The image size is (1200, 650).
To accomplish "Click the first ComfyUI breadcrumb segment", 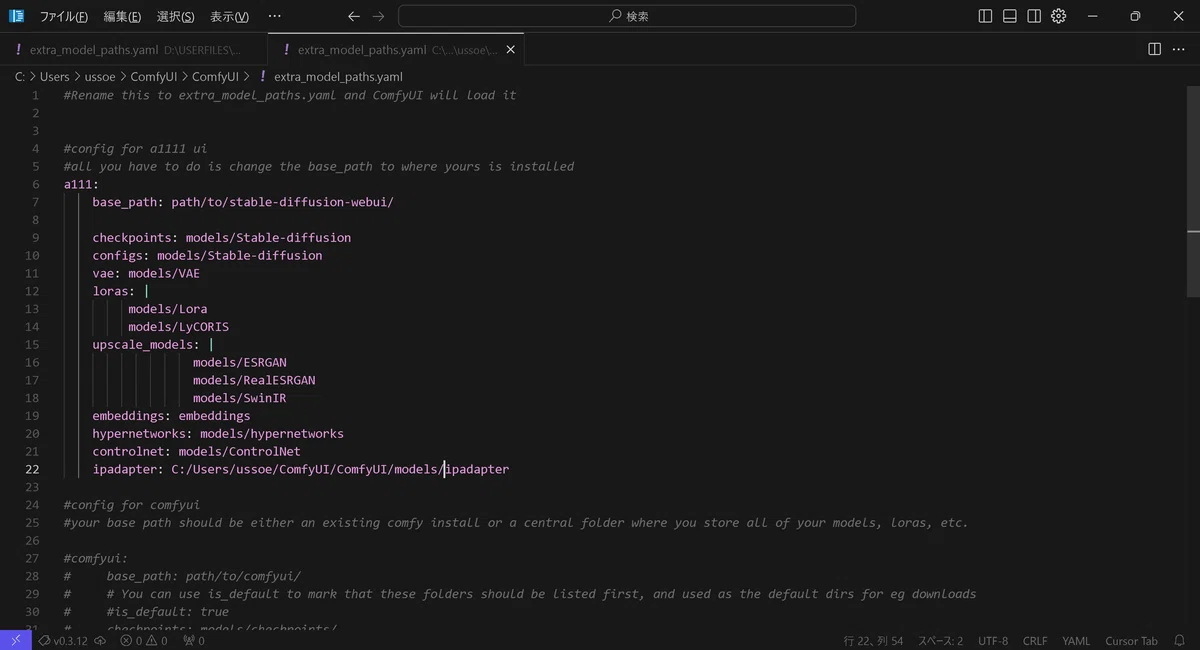I will [154, 77].
